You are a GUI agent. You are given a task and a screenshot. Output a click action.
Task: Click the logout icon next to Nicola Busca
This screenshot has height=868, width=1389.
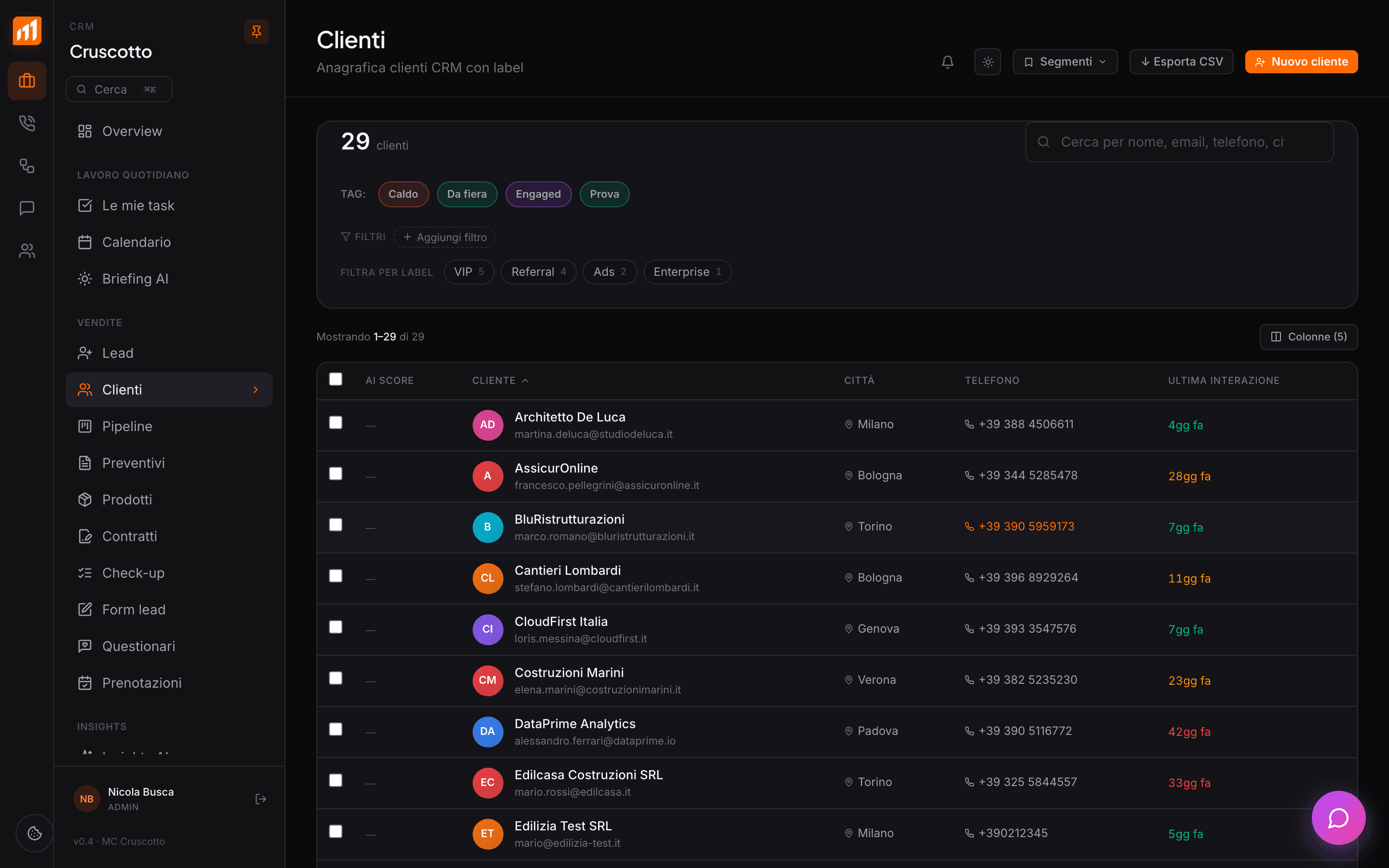point(260,799)
